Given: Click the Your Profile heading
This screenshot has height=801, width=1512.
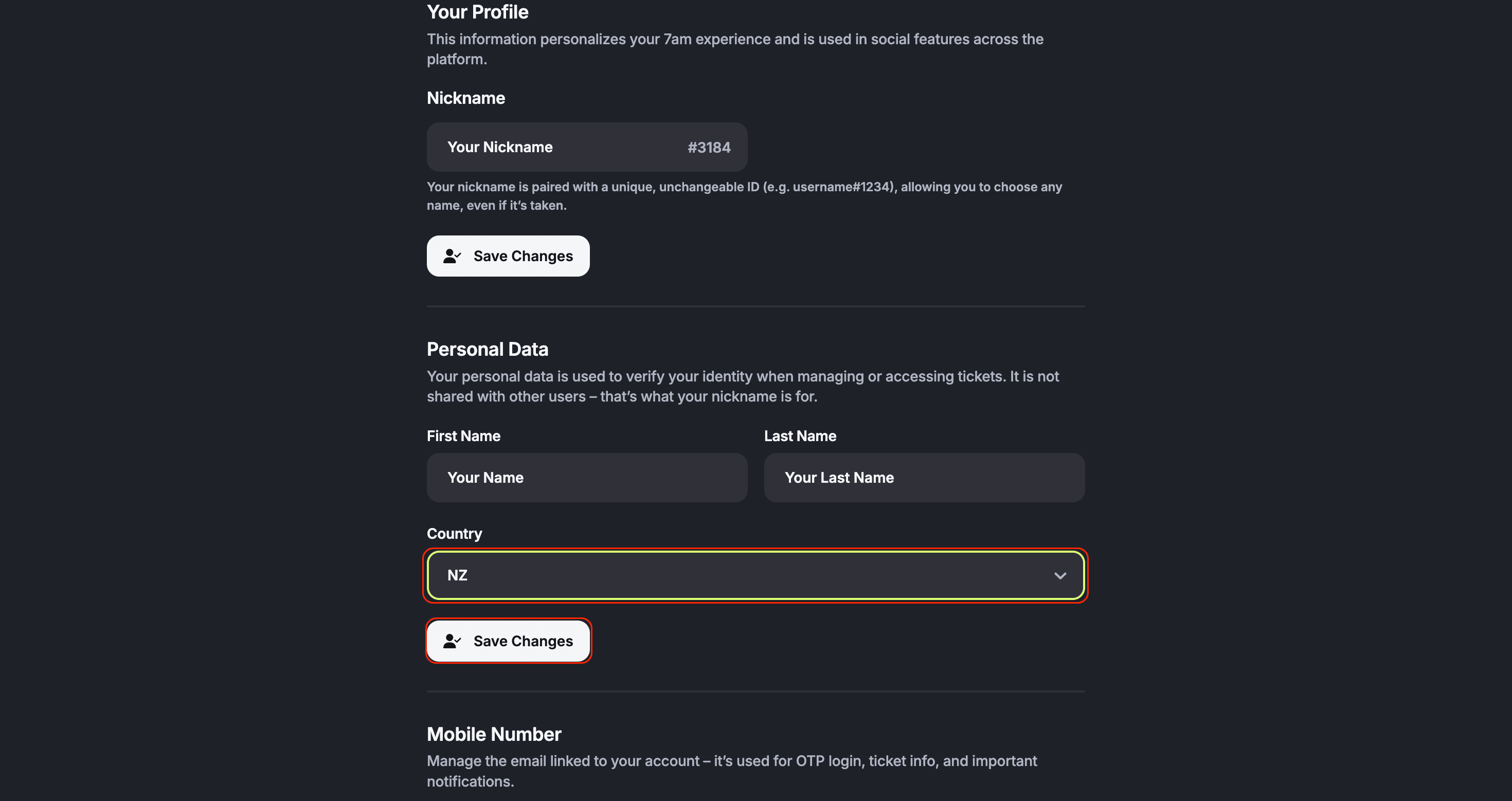Looking at the screenshot, I should click(x=477, y=12).
